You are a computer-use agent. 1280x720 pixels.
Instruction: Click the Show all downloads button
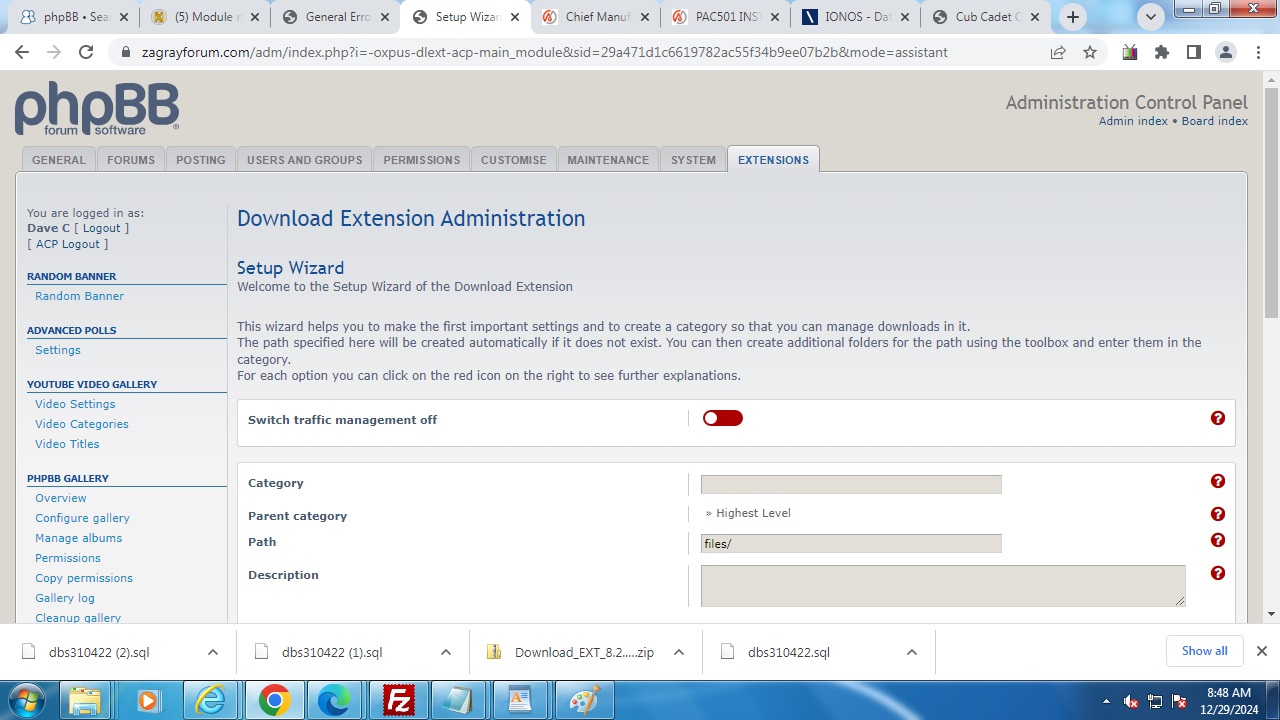coord(1204,651)
